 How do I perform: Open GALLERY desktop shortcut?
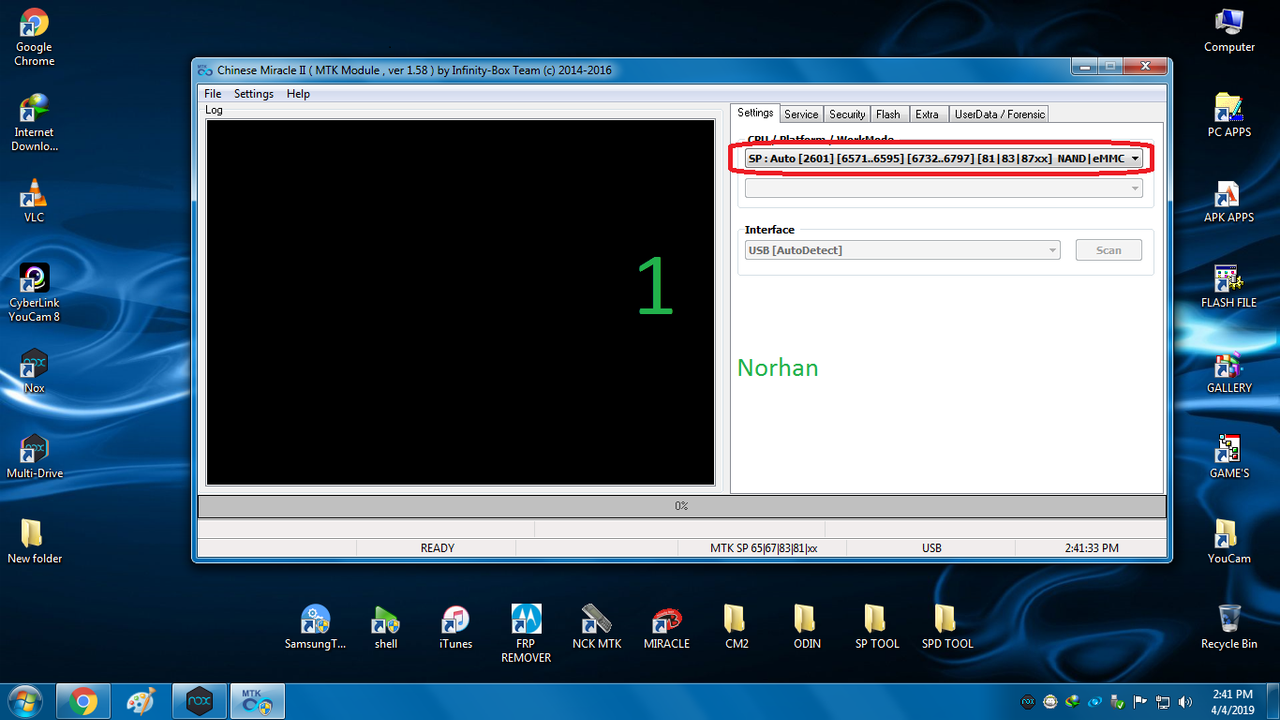[x=1229, y=370]
